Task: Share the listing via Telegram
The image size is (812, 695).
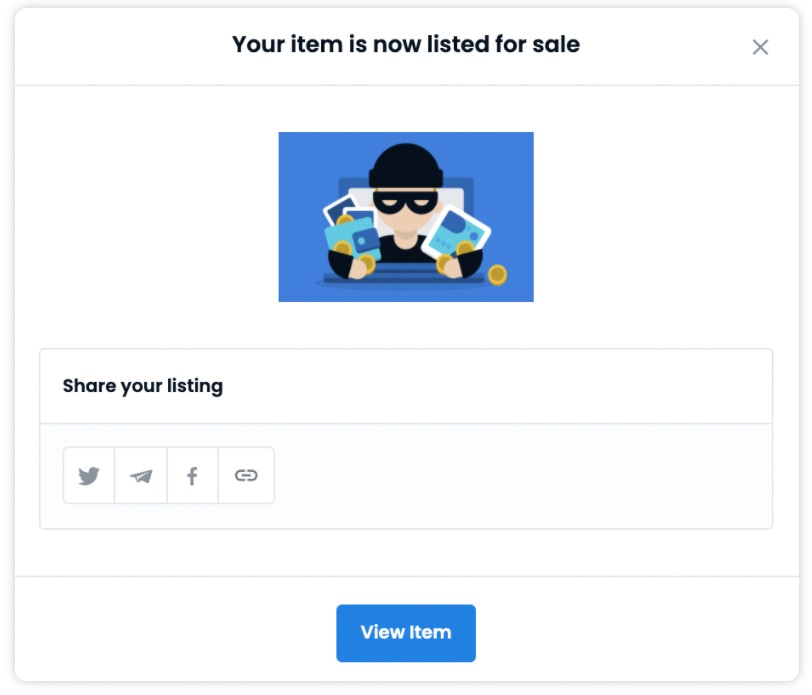Action: (x=141, y=475)
